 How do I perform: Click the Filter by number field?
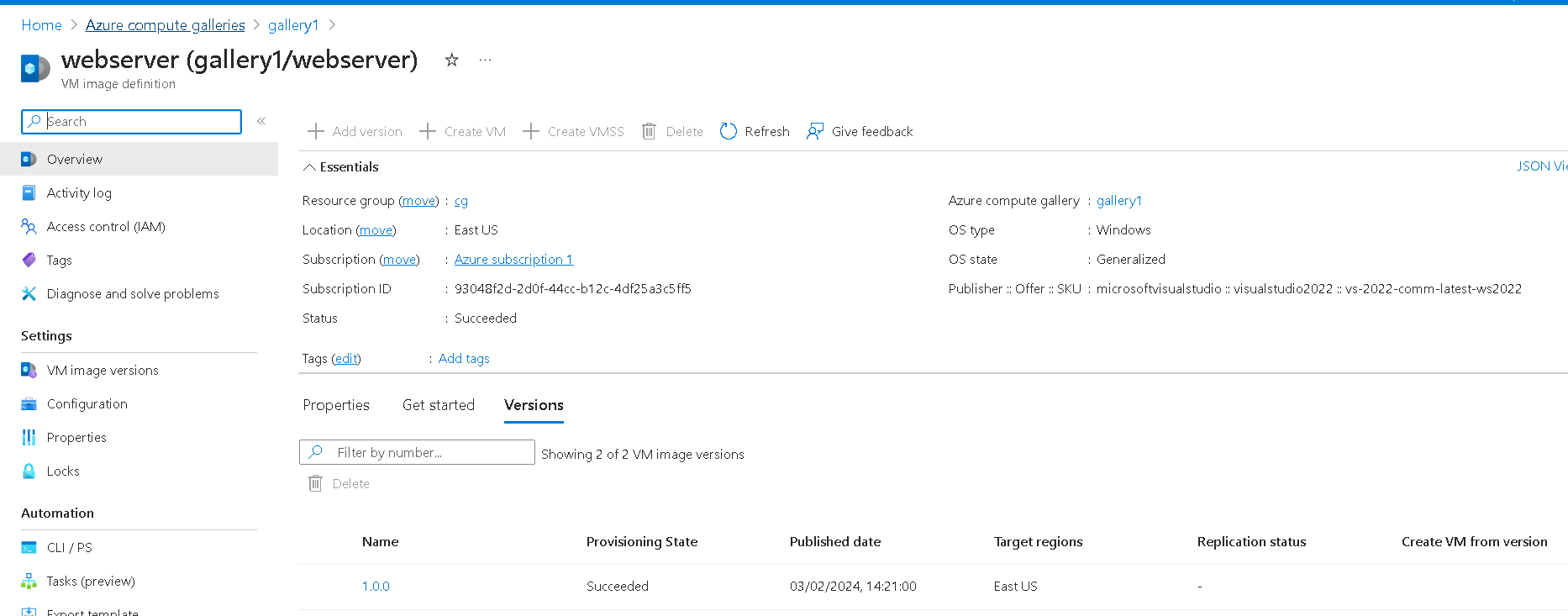[x=417, y=452]
